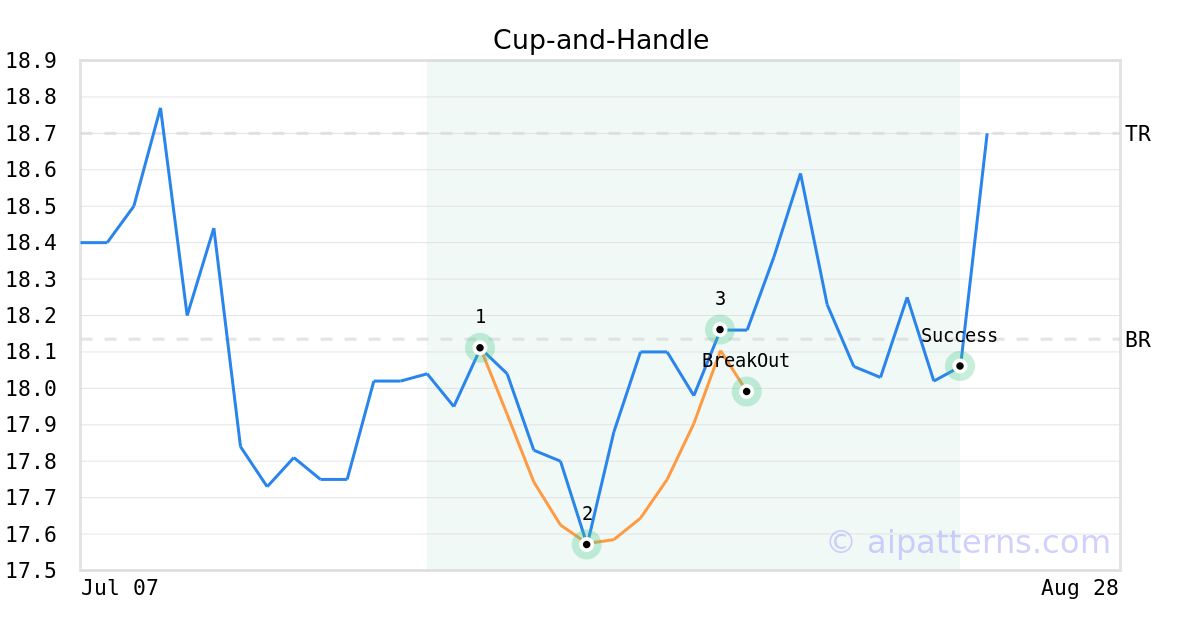Click the blue line peak near 18.6
This screenshot has width=1200, height=630.
(x=800, y=174)
